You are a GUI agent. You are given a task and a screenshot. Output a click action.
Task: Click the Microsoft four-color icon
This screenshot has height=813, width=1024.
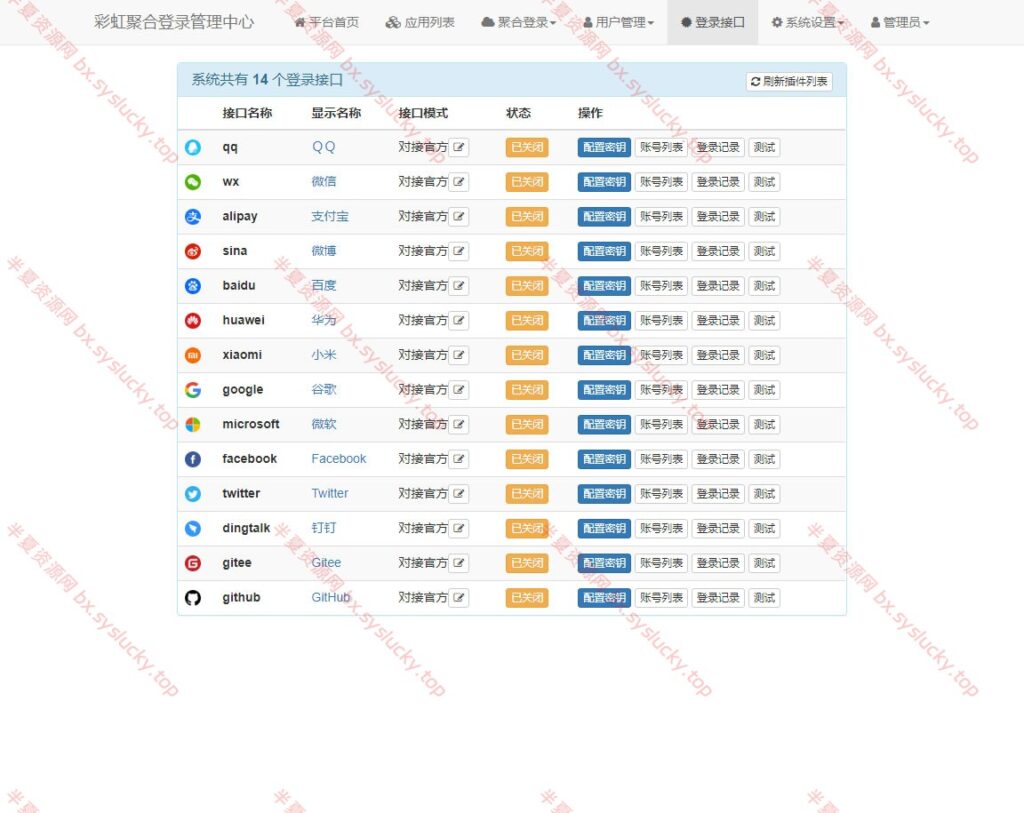(193, 424)
